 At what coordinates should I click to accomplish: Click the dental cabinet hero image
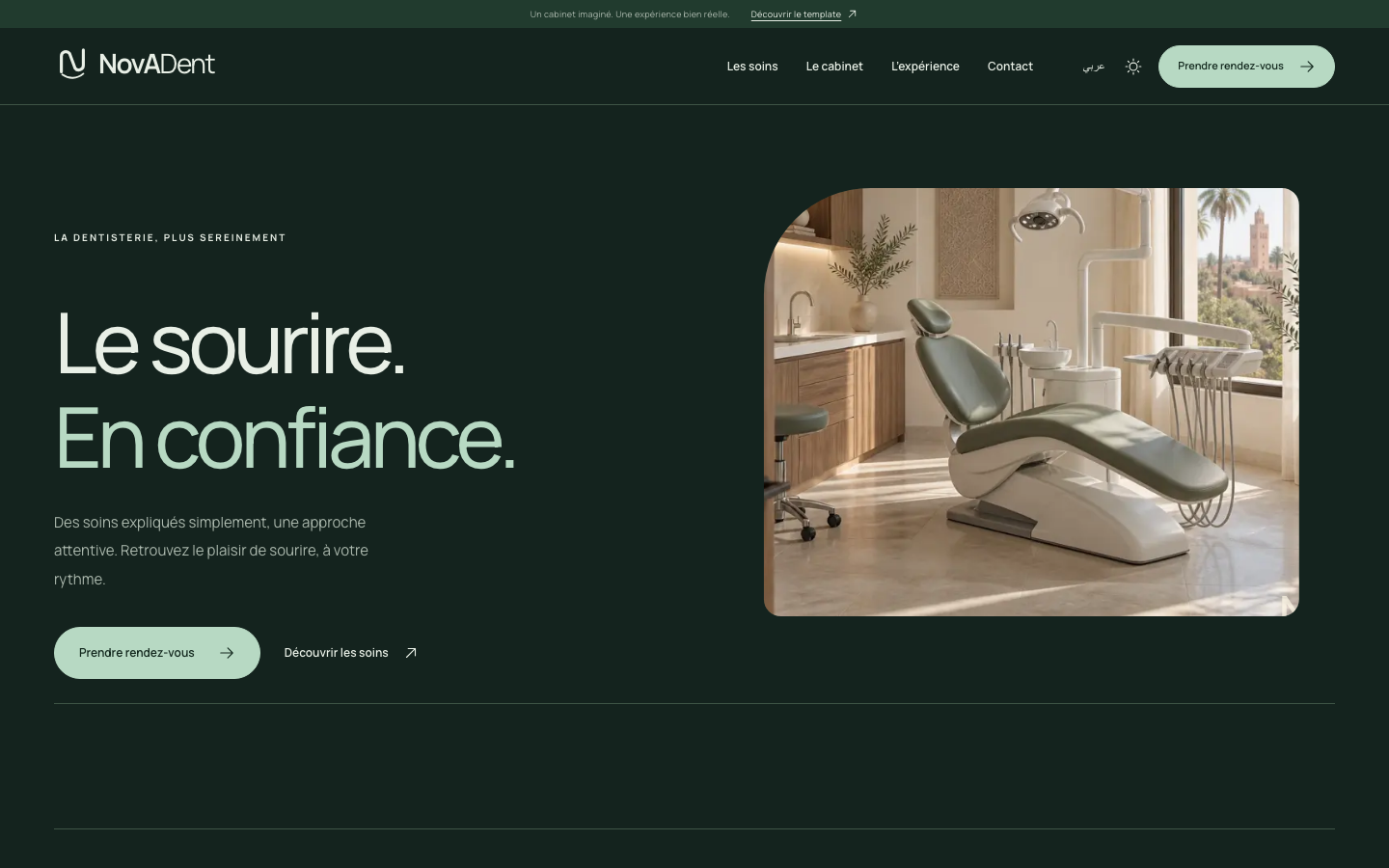1031,402
